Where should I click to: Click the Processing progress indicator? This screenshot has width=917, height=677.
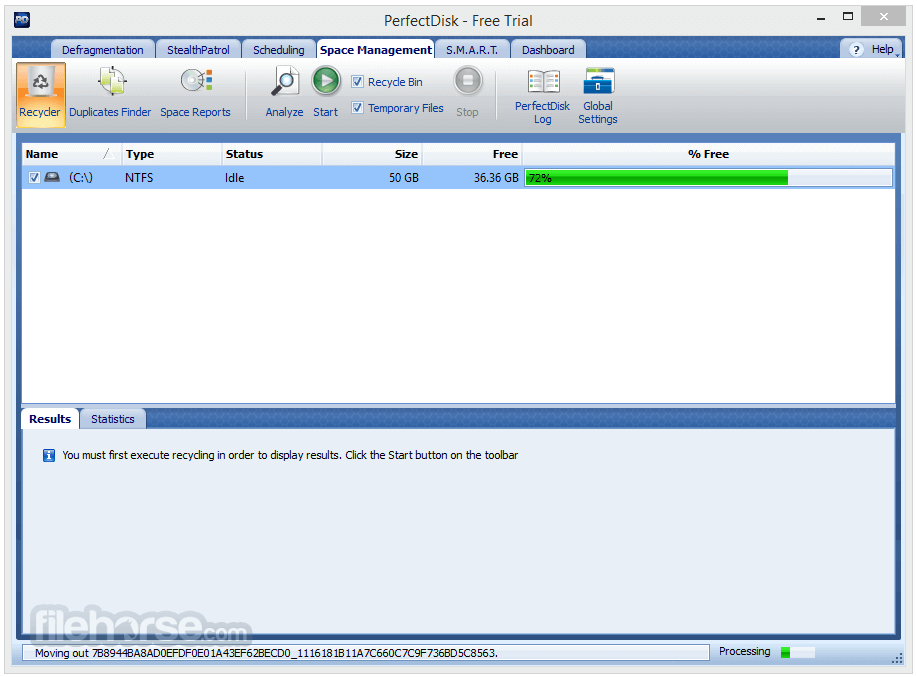[x=798, y=652]
